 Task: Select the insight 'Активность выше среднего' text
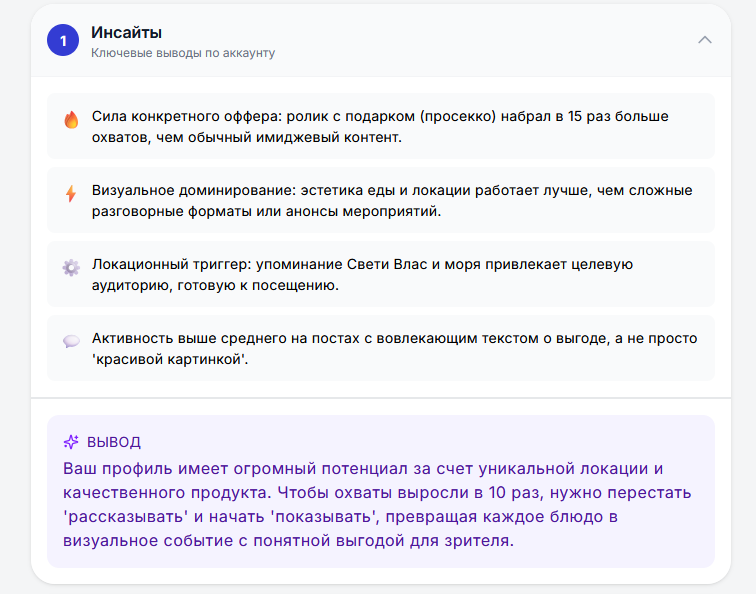pyautogui.click(x=394, y=349)
